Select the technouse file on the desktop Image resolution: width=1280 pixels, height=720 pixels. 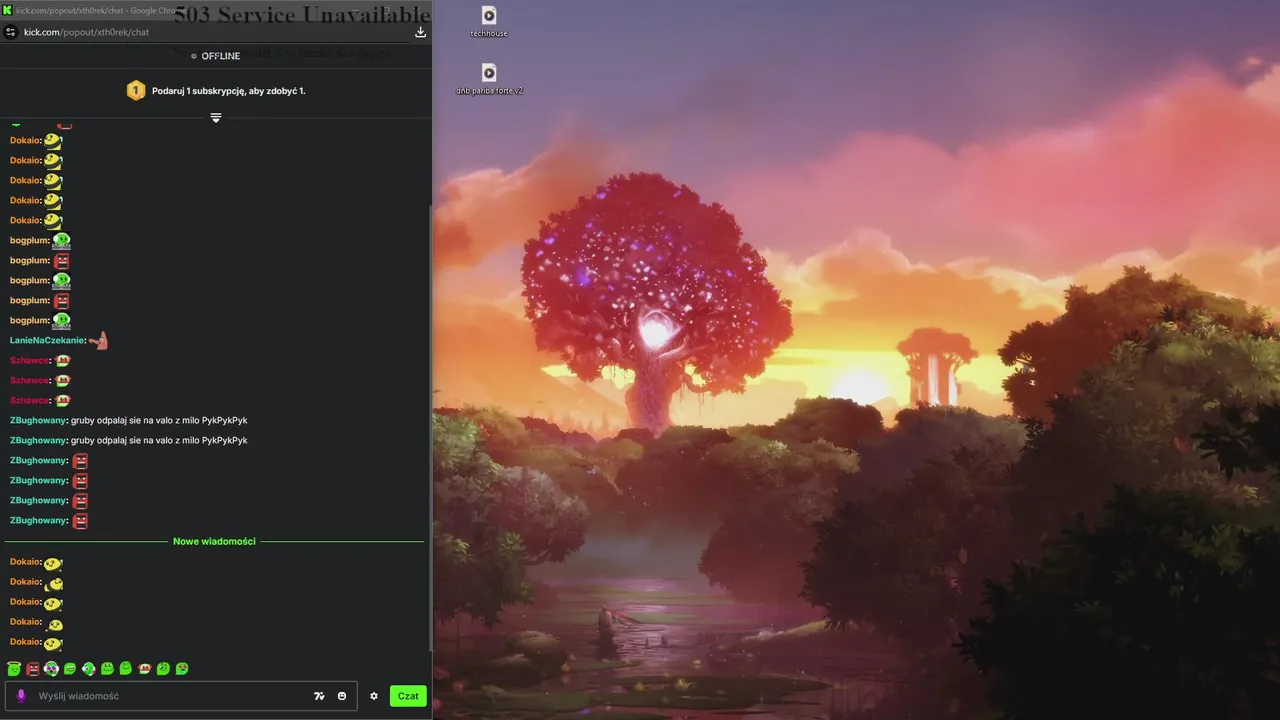[x=489, y=22]
